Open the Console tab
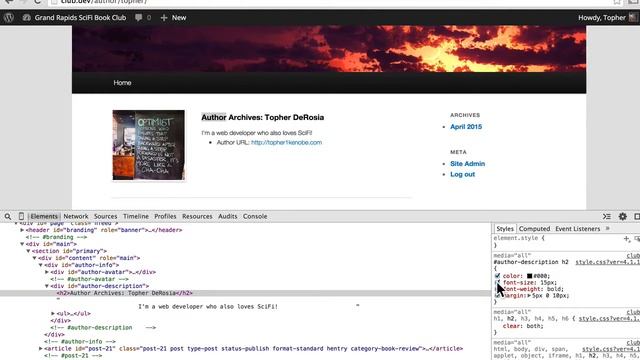Viewport: 640px width, 360px height. (x=255, y=216)
